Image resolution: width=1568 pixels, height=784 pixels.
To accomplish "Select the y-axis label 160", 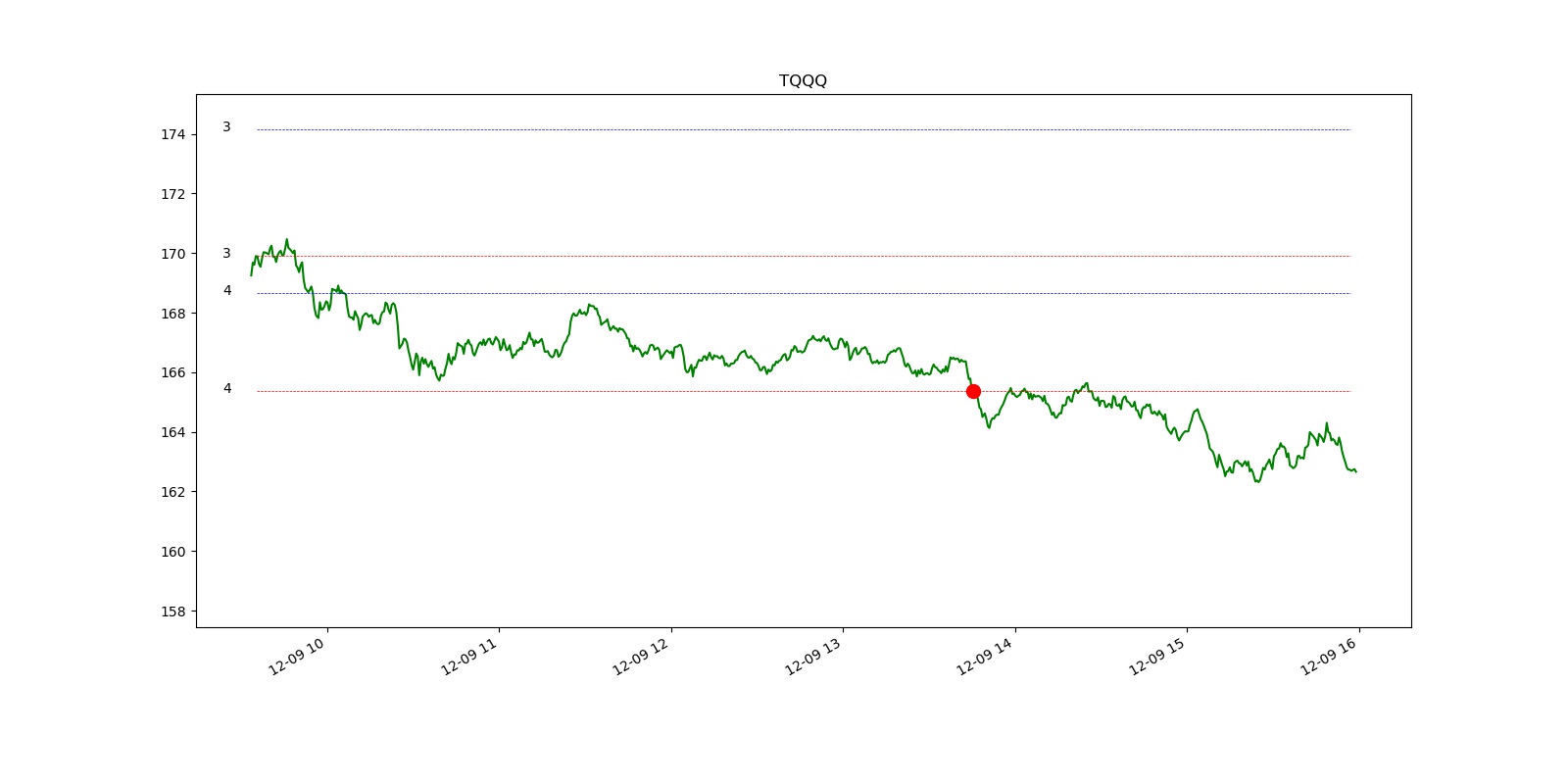I will (172, 552).
